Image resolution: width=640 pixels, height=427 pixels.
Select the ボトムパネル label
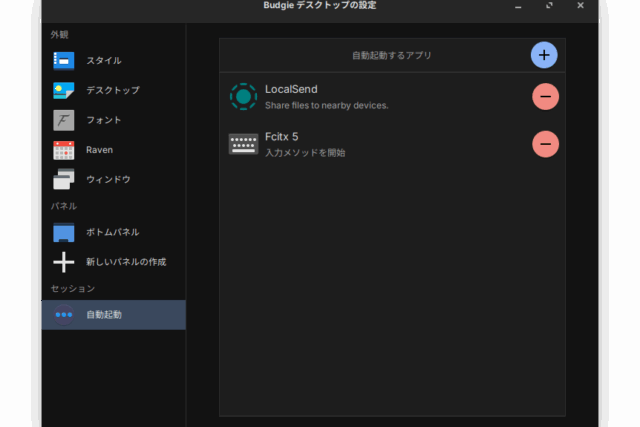click(113, 232)
